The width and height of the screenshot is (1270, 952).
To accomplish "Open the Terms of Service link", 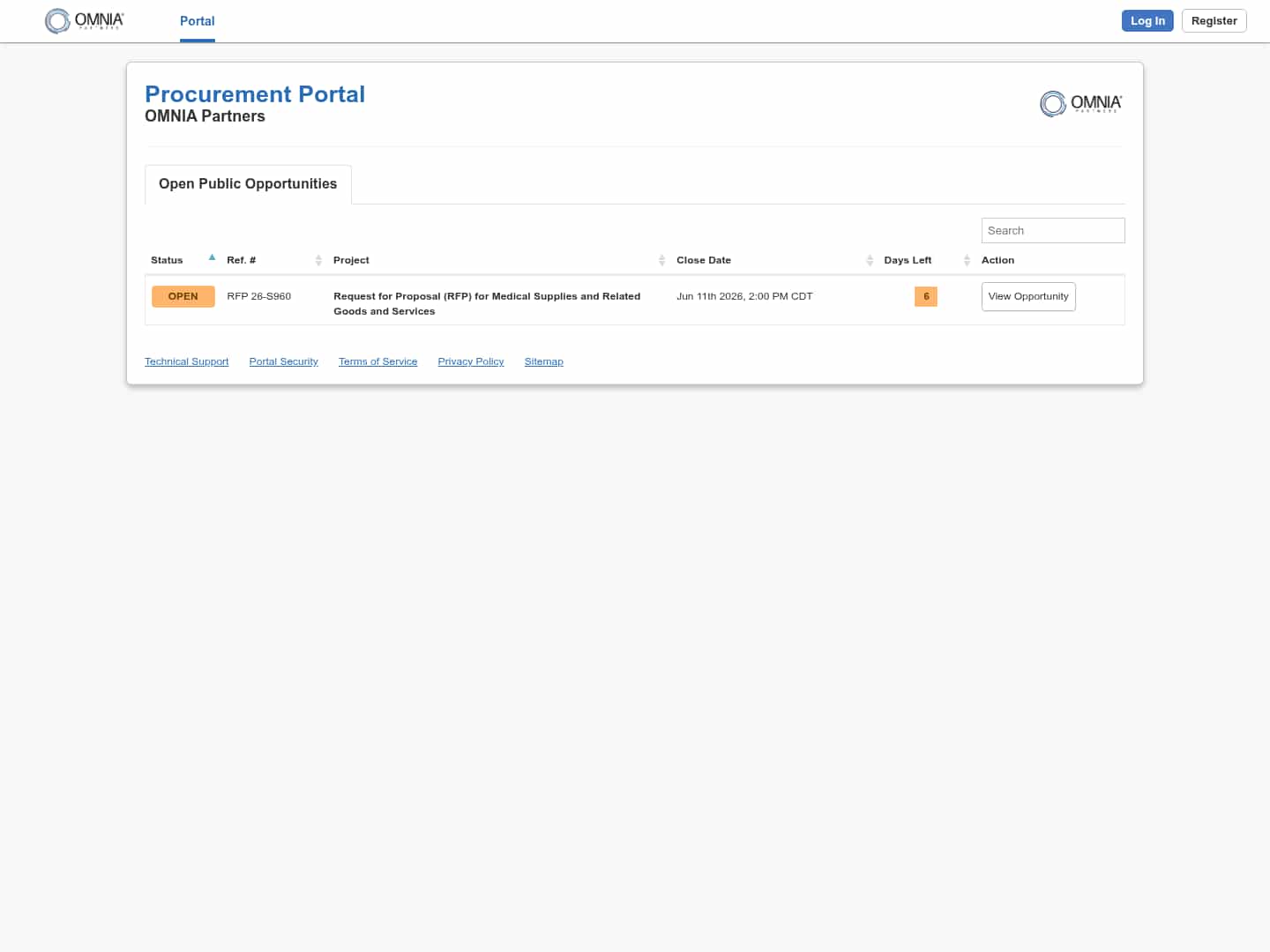I will pyautogui.click(x=377, y=361).
